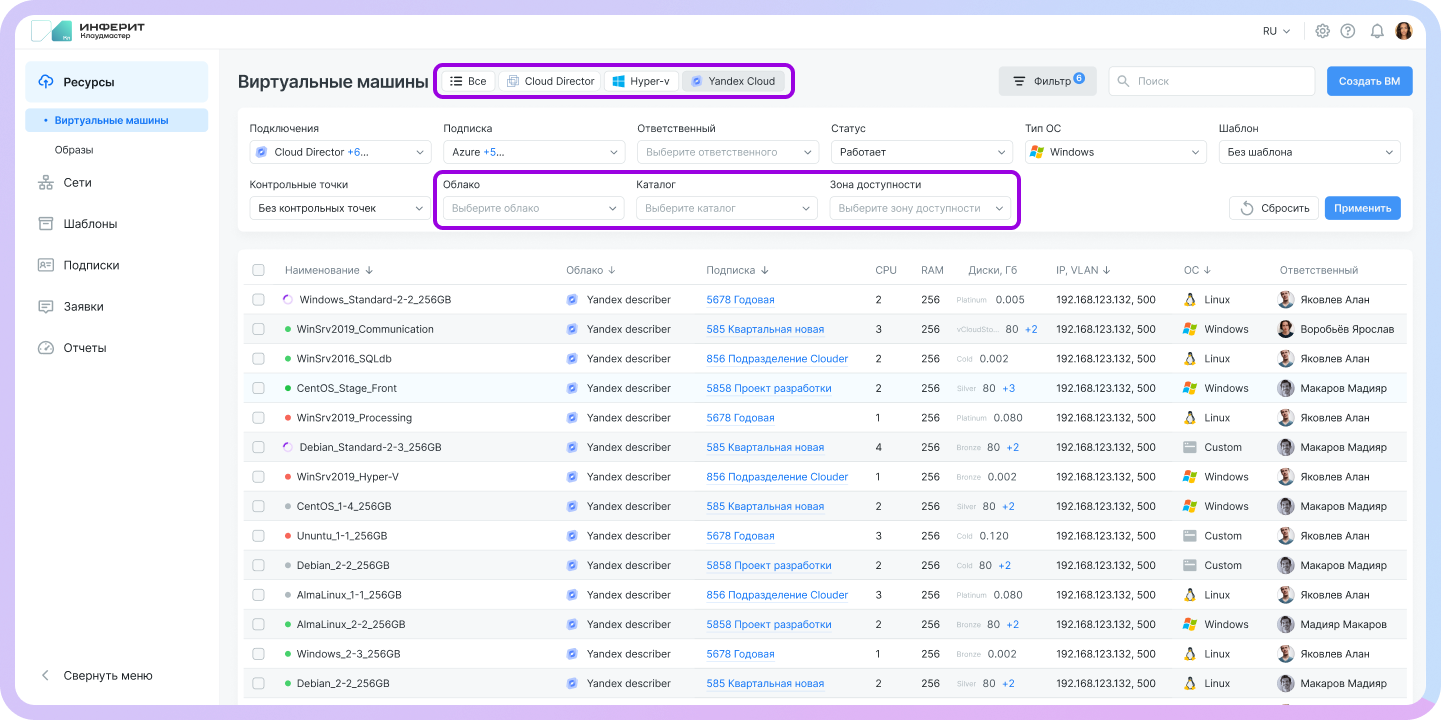Select checkbox for CentOS_Stage_Front row

tap(259, 388)
